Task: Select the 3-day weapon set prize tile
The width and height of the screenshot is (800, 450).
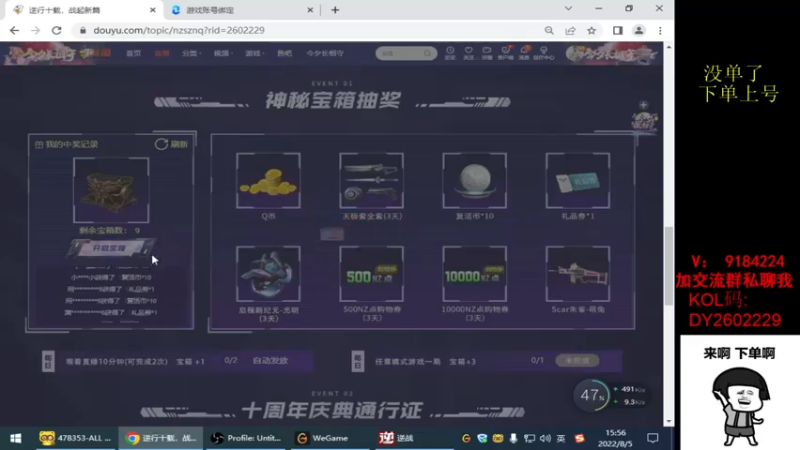Action: 371,181
